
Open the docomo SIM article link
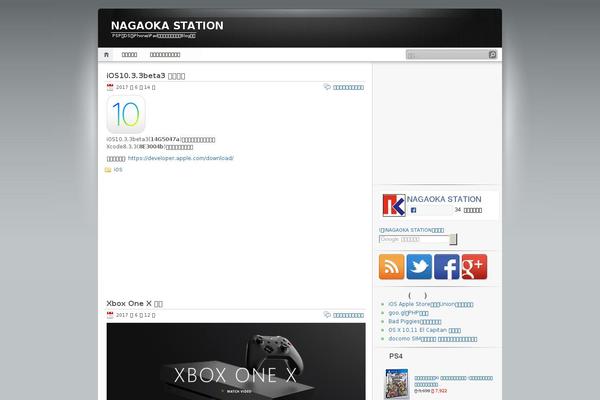pyautogui.click(x=433, y=339)
